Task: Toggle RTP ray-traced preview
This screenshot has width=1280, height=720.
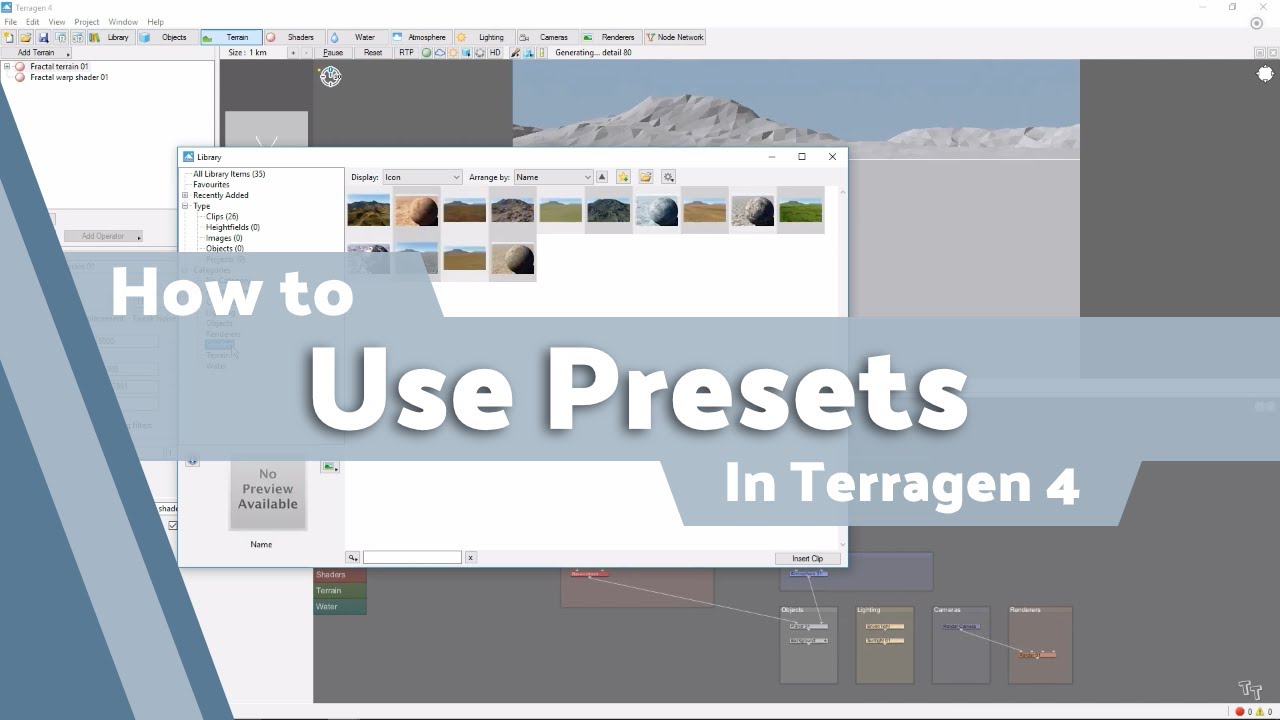Action: 406,52
